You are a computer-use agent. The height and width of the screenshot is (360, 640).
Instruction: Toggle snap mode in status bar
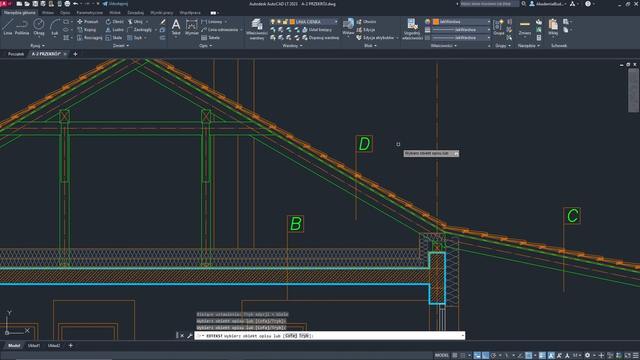[x=463, y=356]
